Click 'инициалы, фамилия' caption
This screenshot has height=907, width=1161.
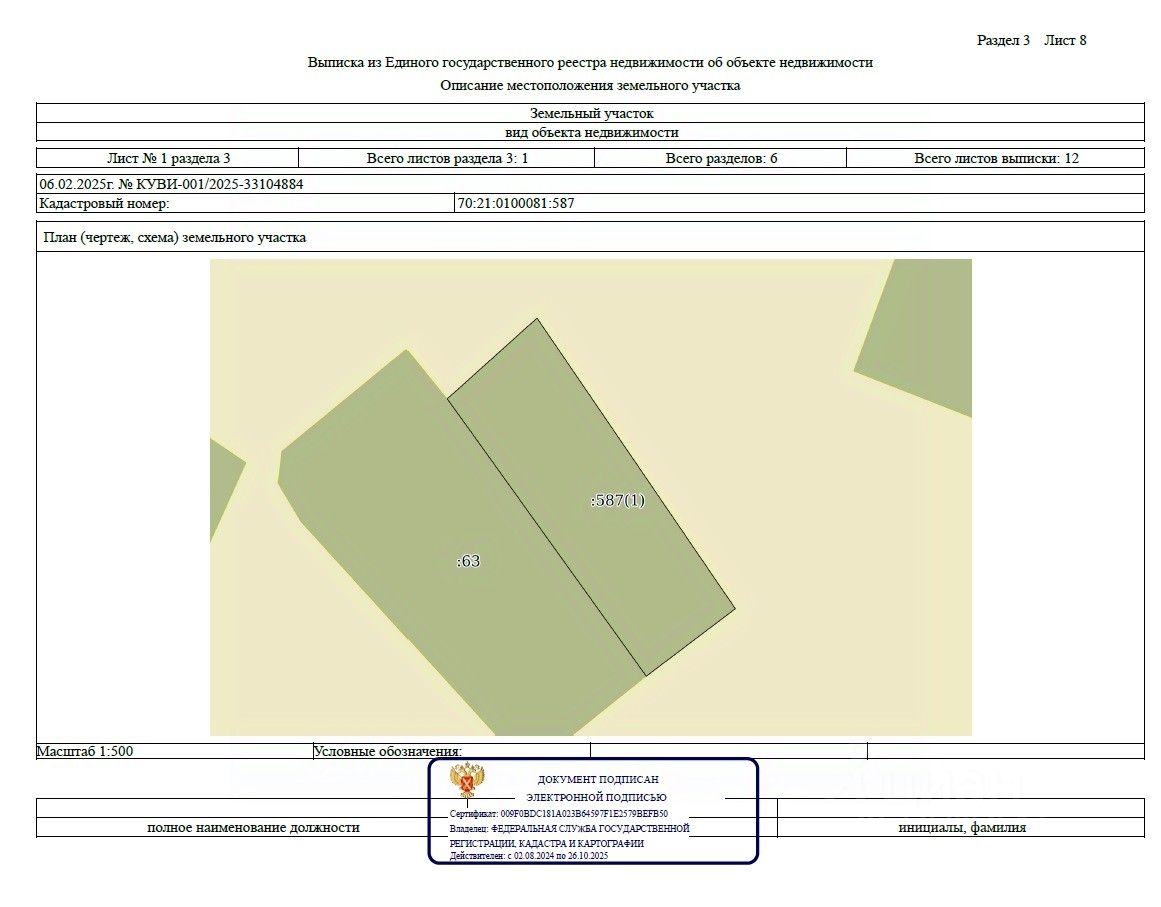(x=962, y=828)
